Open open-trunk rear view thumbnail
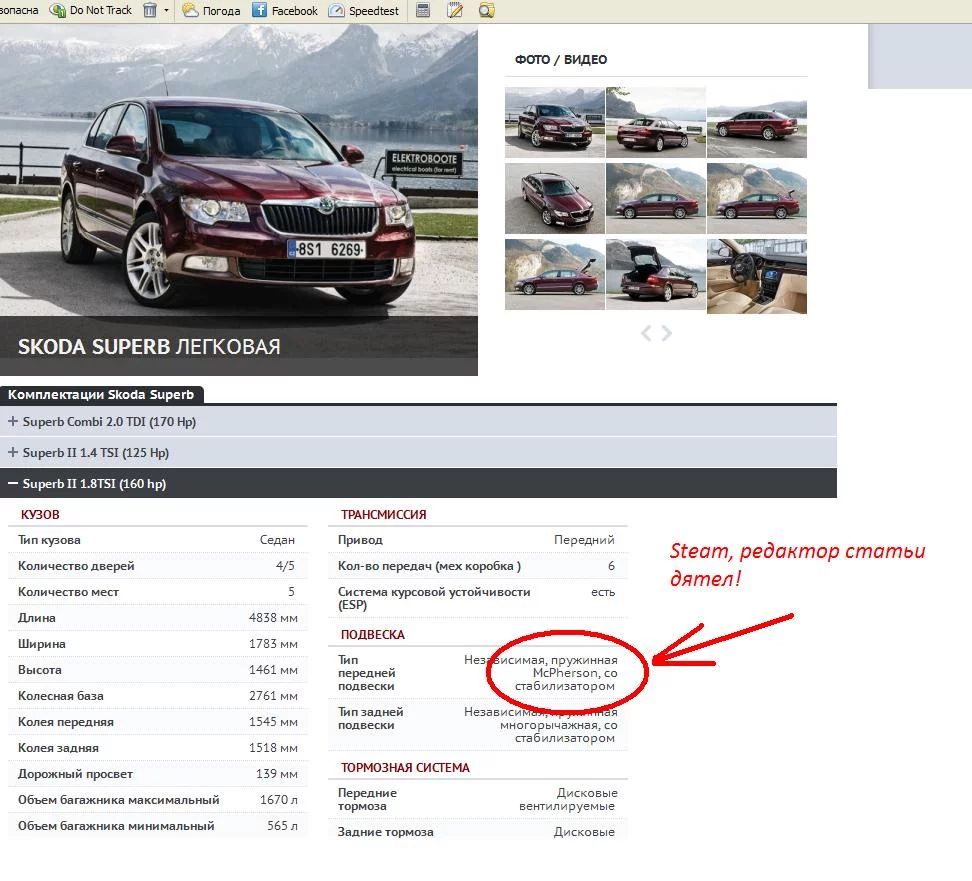The image size is (972, 881). tap(655, 275)
